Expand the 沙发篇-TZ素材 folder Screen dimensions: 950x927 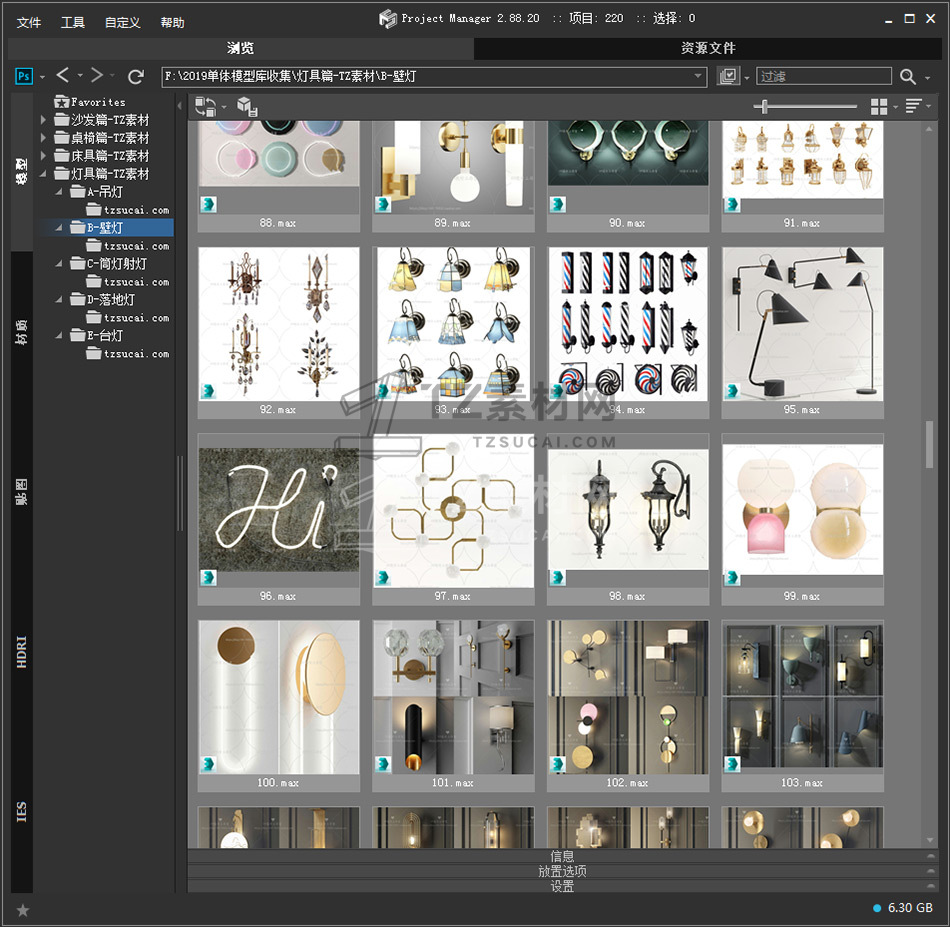[x=44, y=120]
